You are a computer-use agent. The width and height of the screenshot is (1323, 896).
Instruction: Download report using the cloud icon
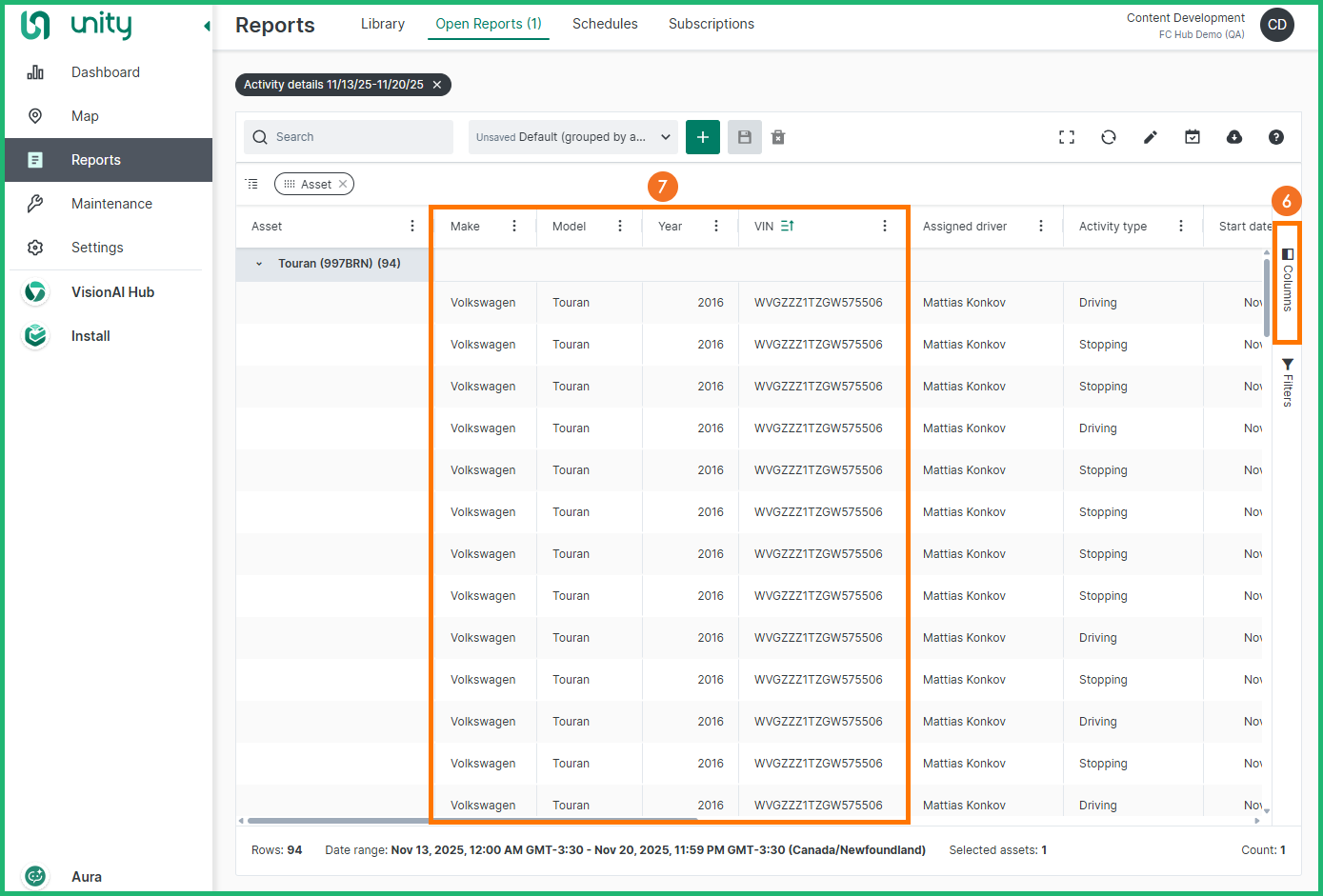click(1234, 137)
